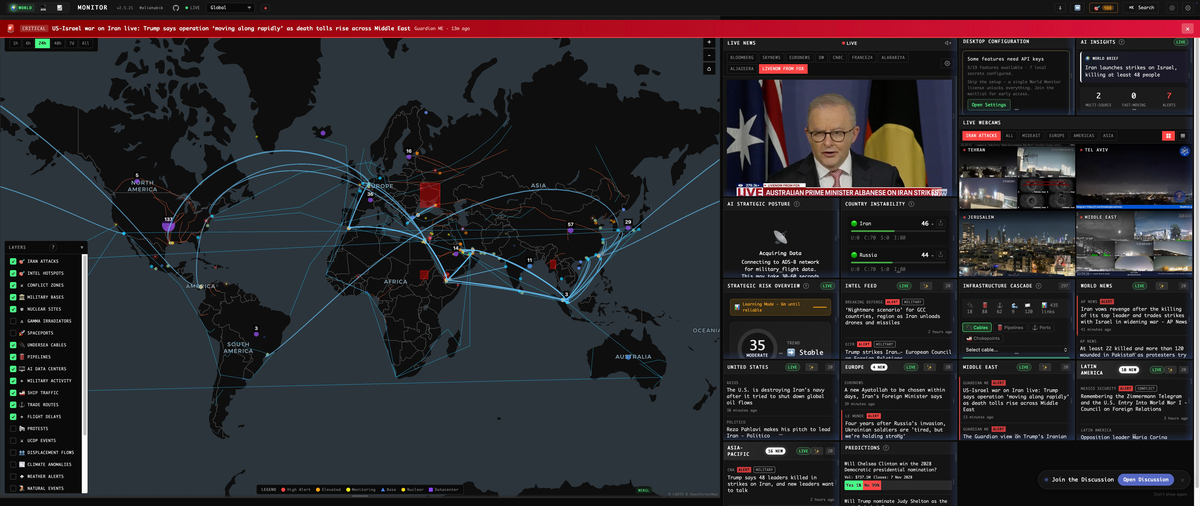This screenshot has width=1200, height=506.
Task: Switch Live Webcams to single view icon
Action: coord(1183,135)
